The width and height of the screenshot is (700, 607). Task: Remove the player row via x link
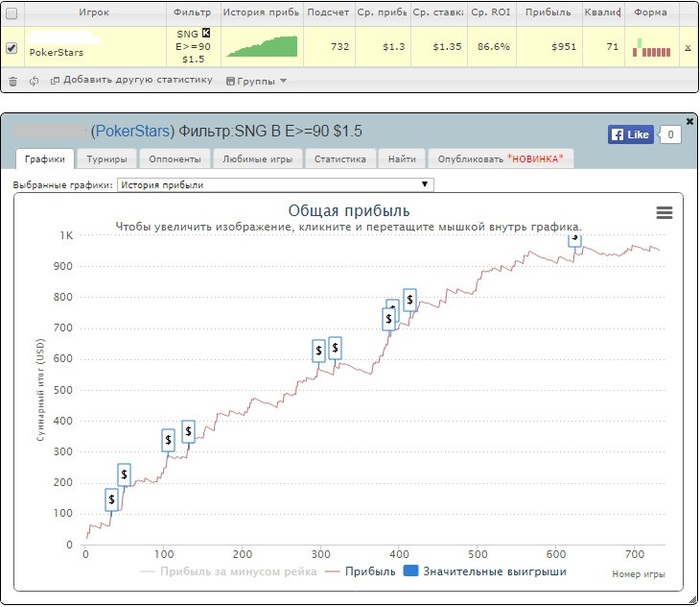click(688, 47)
